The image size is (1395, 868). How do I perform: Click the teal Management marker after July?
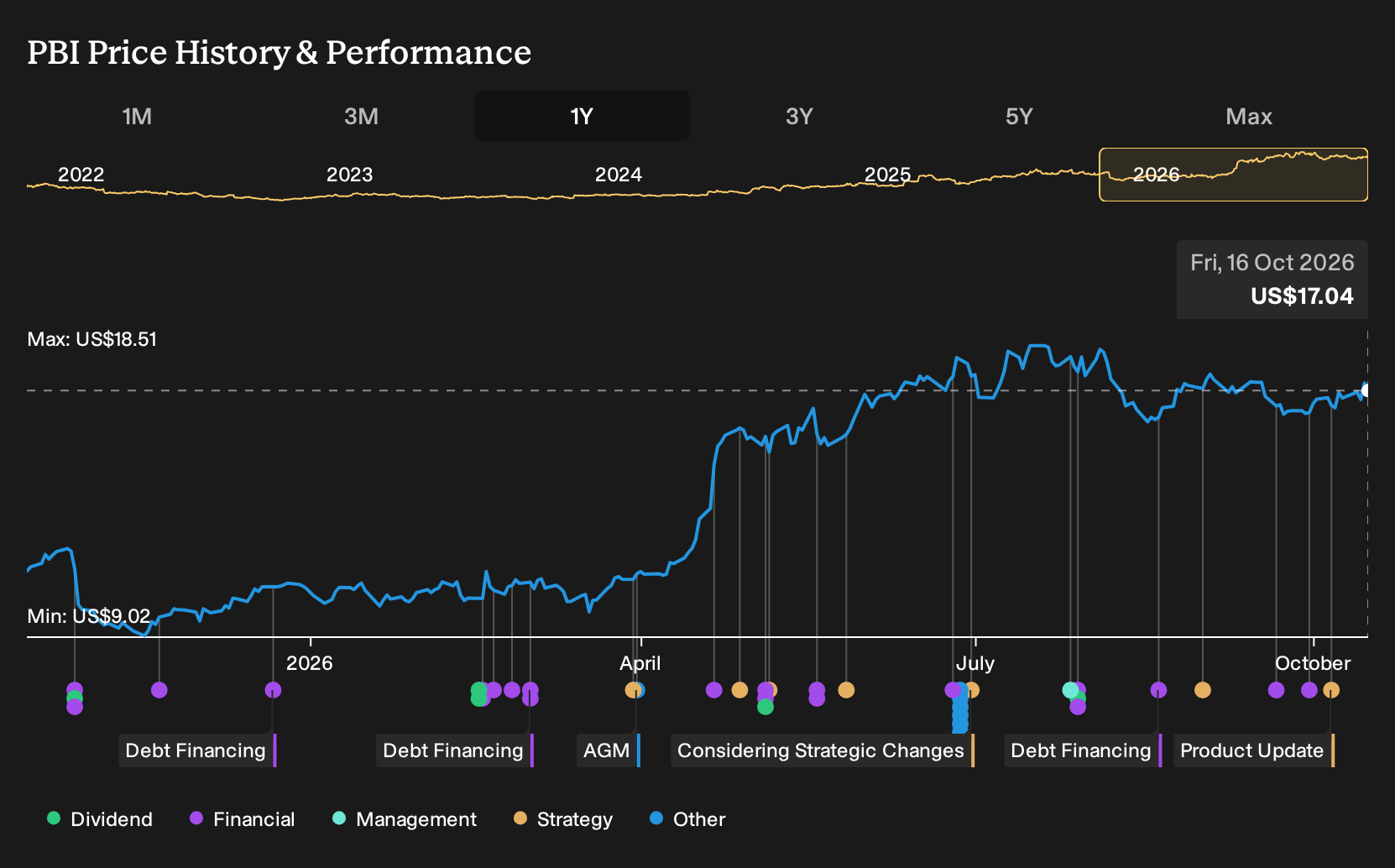[x=1070, y=690]
